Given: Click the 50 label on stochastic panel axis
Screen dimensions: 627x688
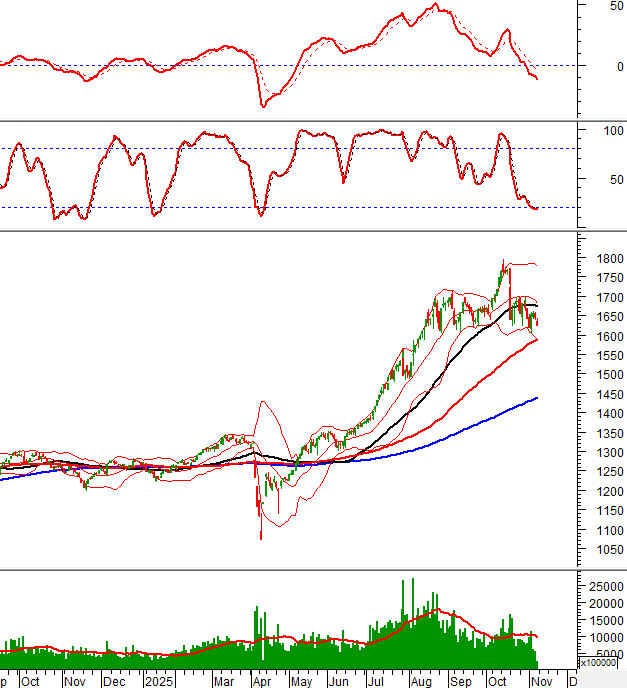Looking at the screenshot, I should click(x=601, y=180).
